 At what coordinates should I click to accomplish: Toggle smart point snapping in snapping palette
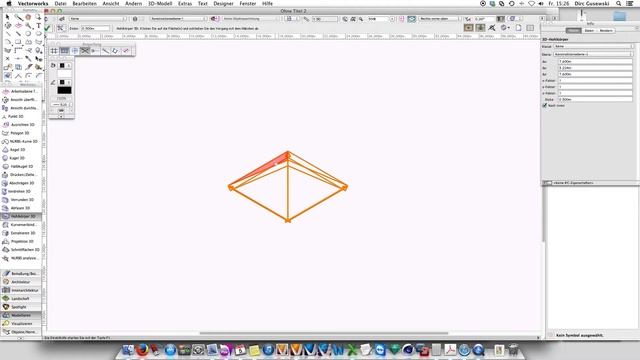pyautogui.click(x=95, y=51)
